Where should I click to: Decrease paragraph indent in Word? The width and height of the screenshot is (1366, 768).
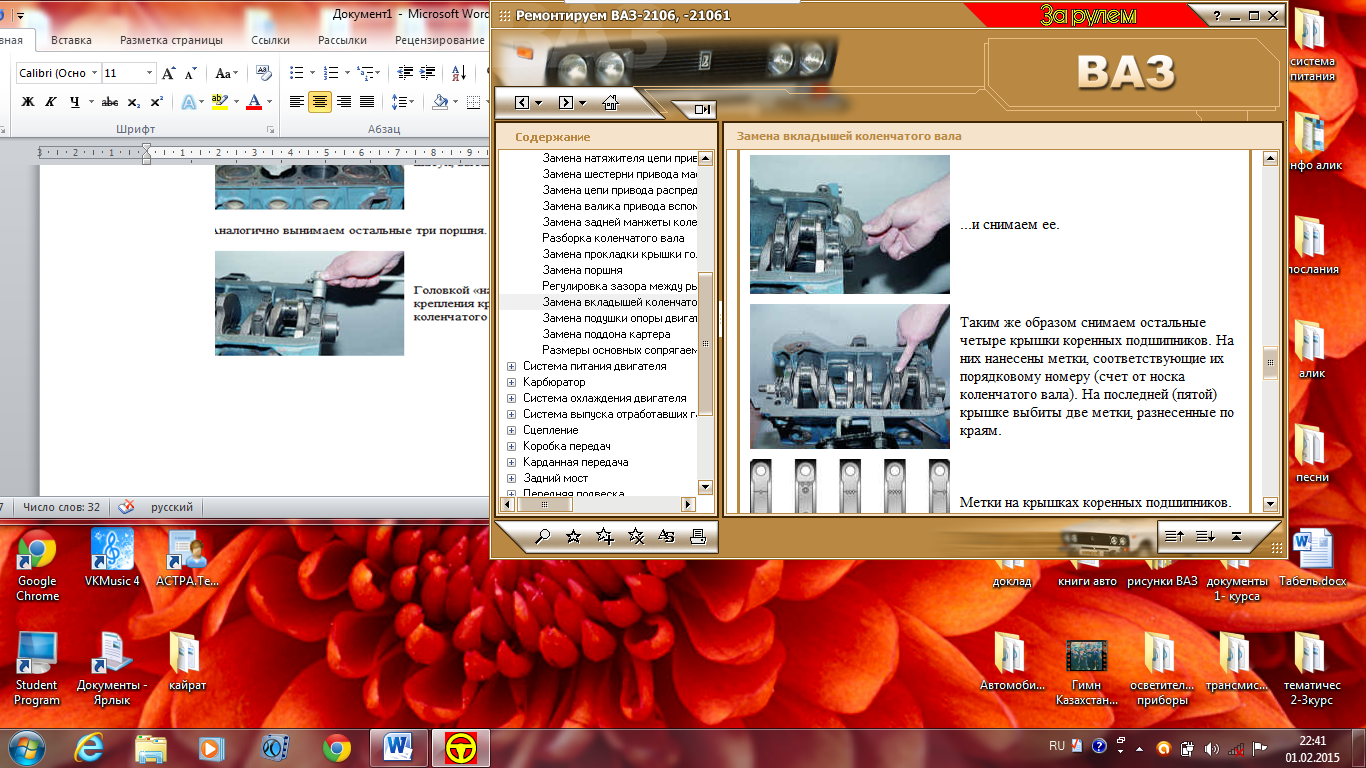pos(405,73)
